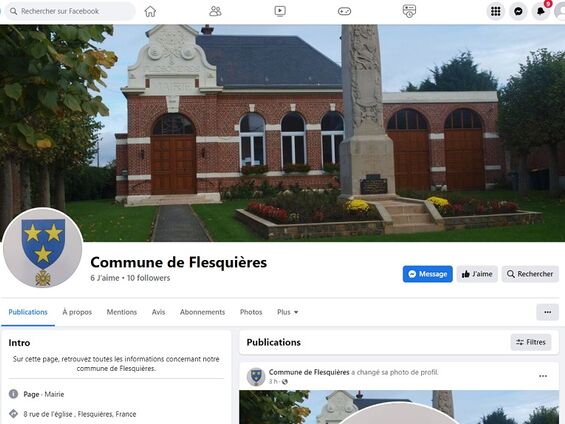Image resolution: width=565 pixels, height=424 pixels.
Task: Open the Friends icon in top bar
Action: [215, 12]
